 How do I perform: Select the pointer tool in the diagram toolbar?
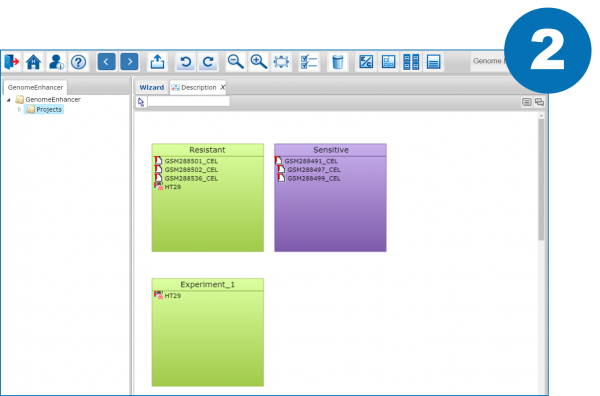(x=141, y=102)
